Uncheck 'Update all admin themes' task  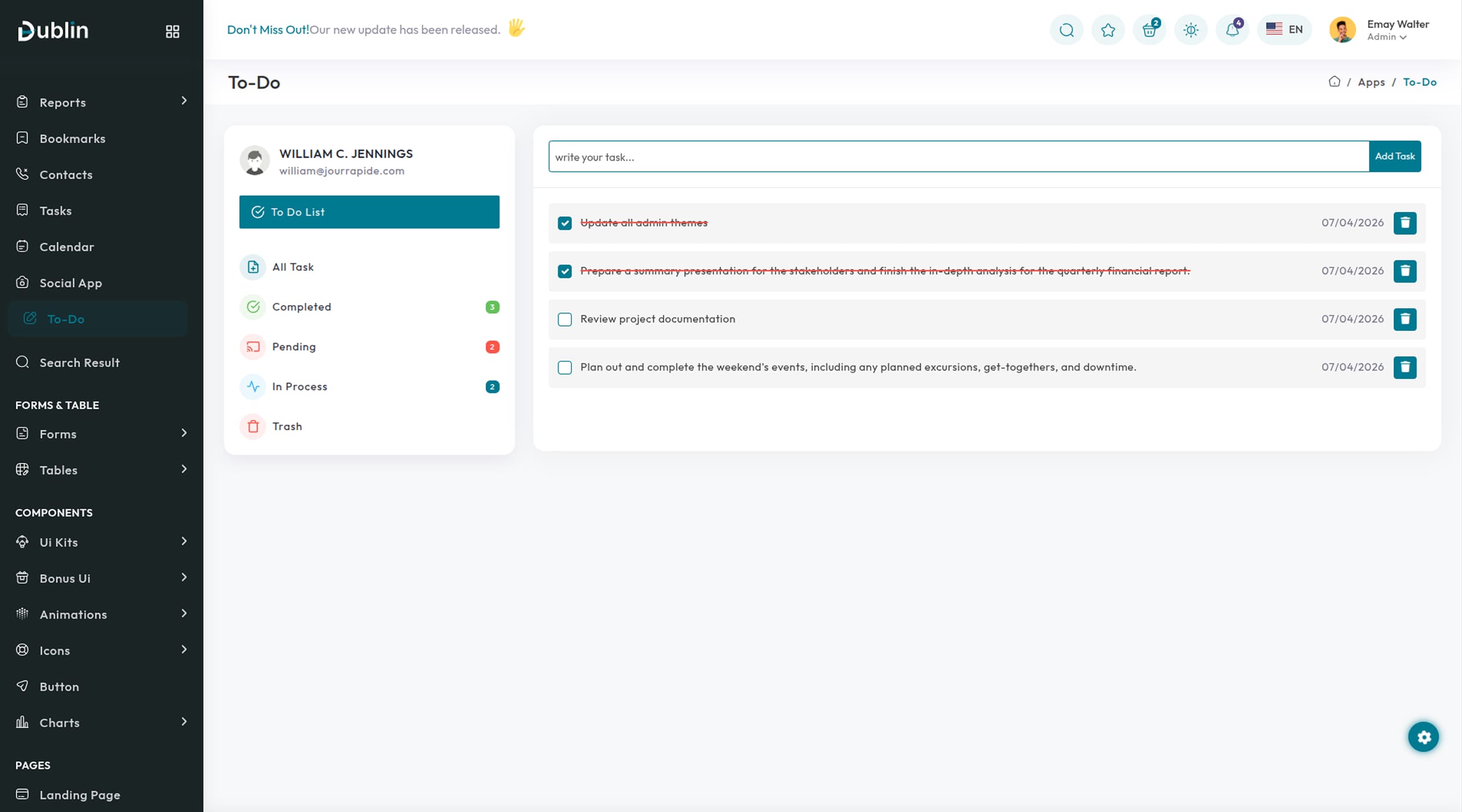tap(564, 223)
